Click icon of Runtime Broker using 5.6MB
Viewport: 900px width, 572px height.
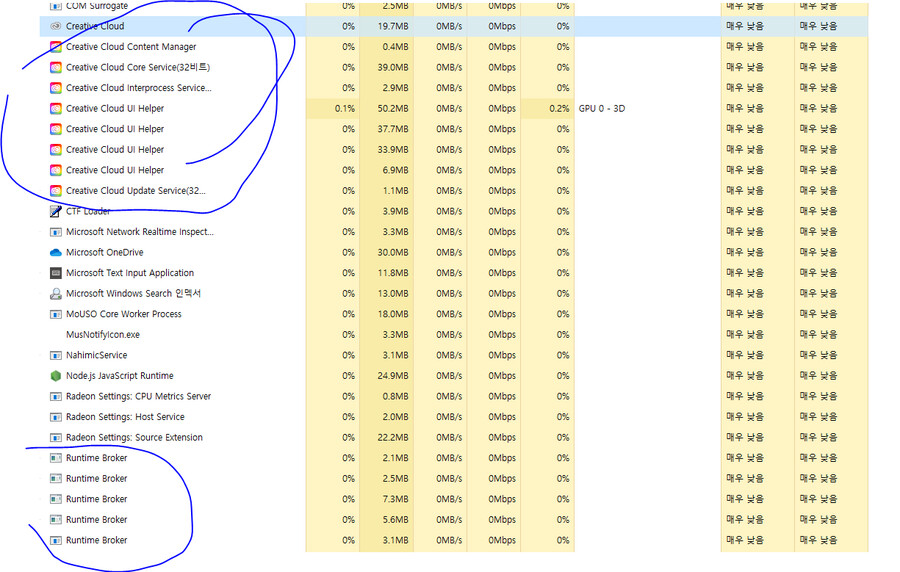coord(56,520)
